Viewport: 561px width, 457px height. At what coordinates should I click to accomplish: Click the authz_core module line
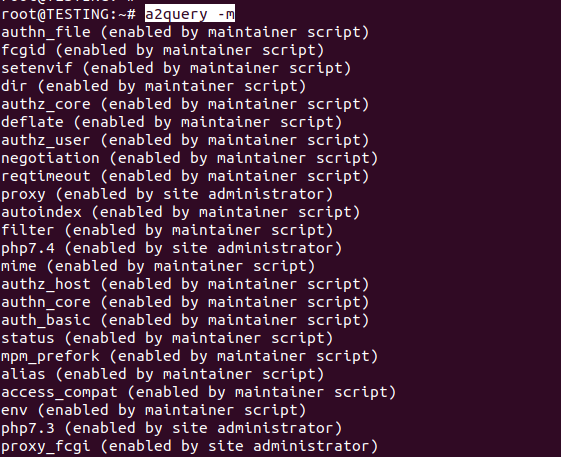[185, 104]
